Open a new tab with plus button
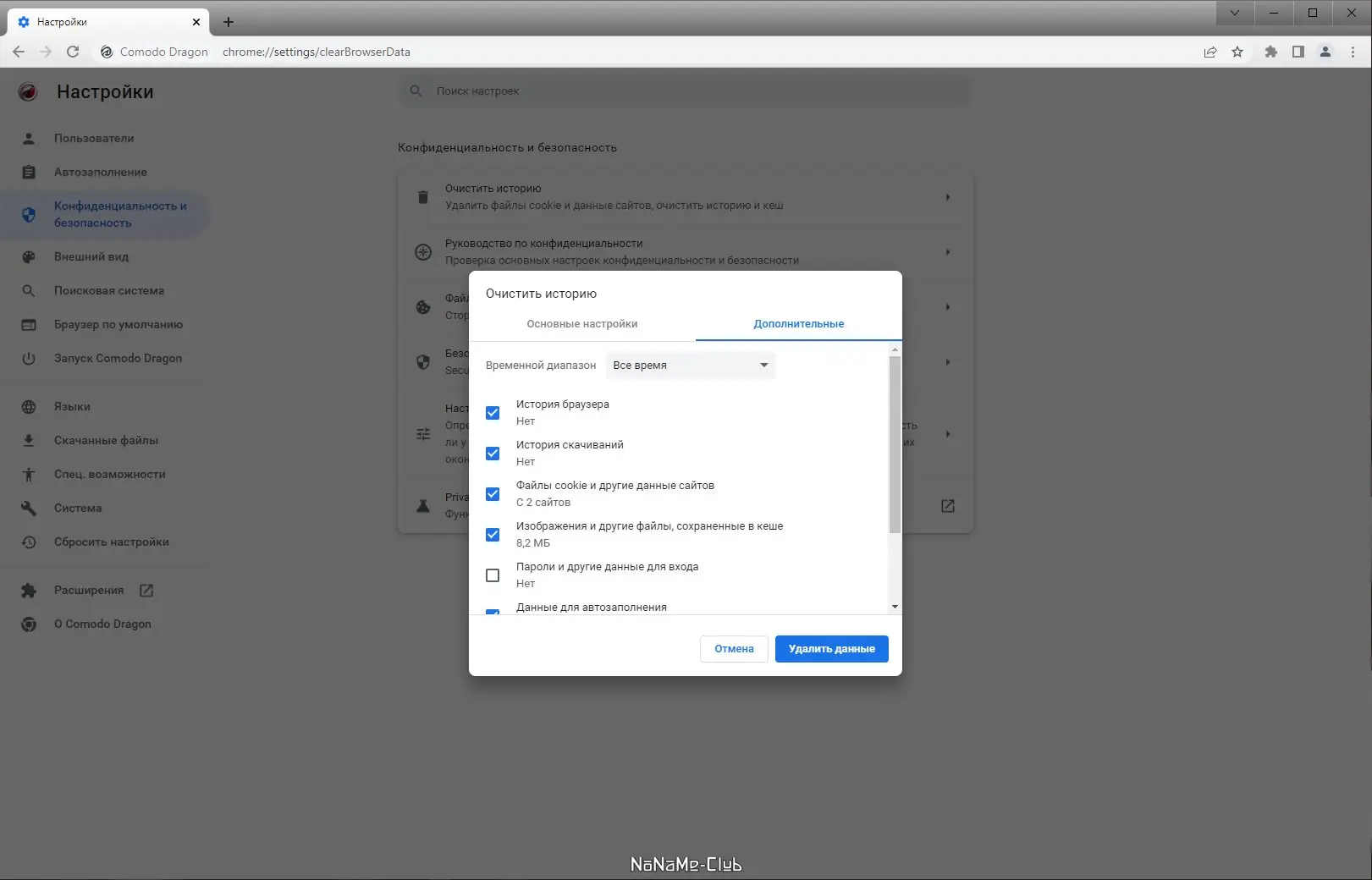 (x=228, y=22)
